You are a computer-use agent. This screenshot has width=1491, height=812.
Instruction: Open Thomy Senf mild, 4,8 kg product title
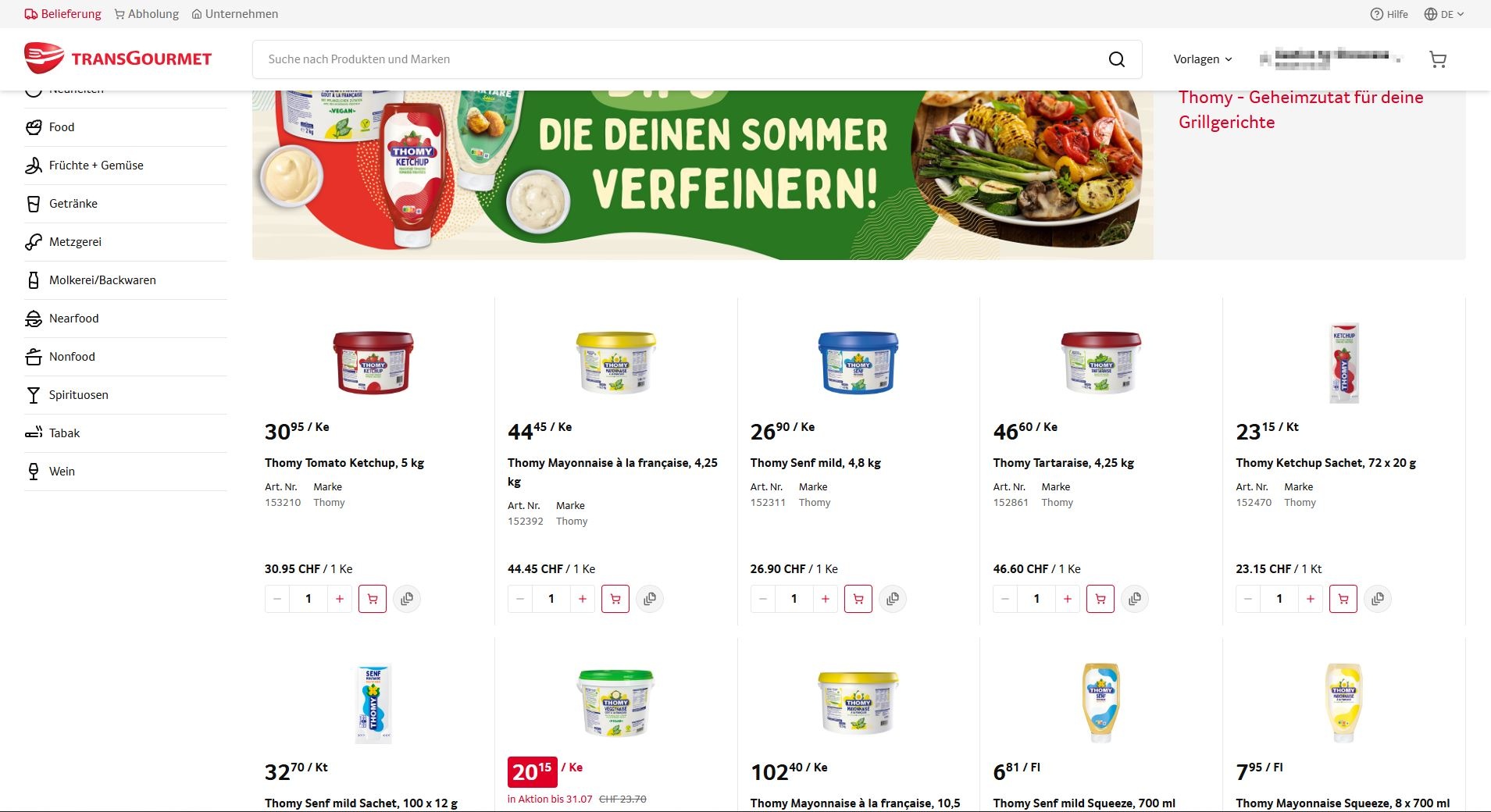tap(815, 463)
